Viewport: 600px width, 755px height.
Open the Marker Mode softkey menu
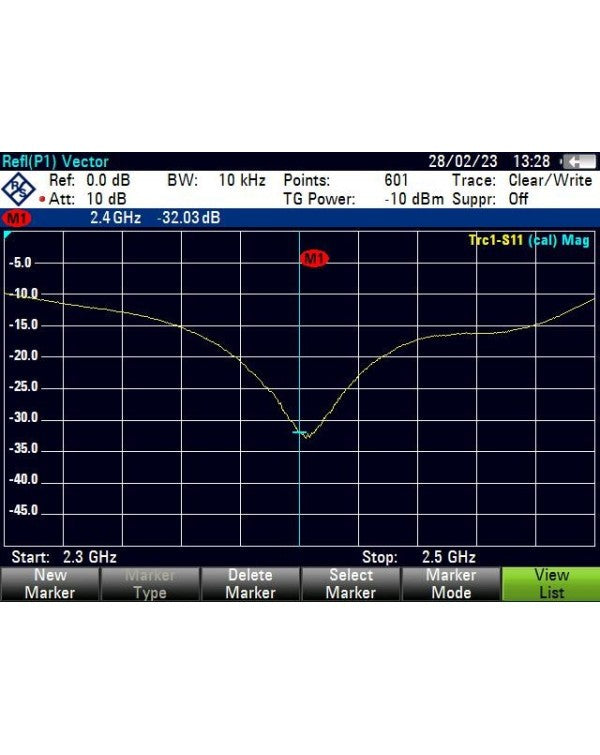point(450,584)
